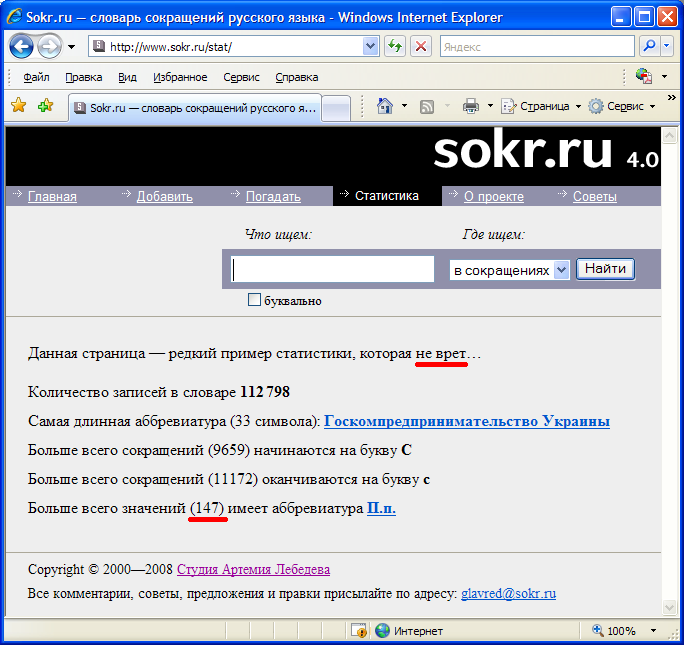684x645 pixels.
Task: Click the Home page icon
Action: click(x=385, y=106)
